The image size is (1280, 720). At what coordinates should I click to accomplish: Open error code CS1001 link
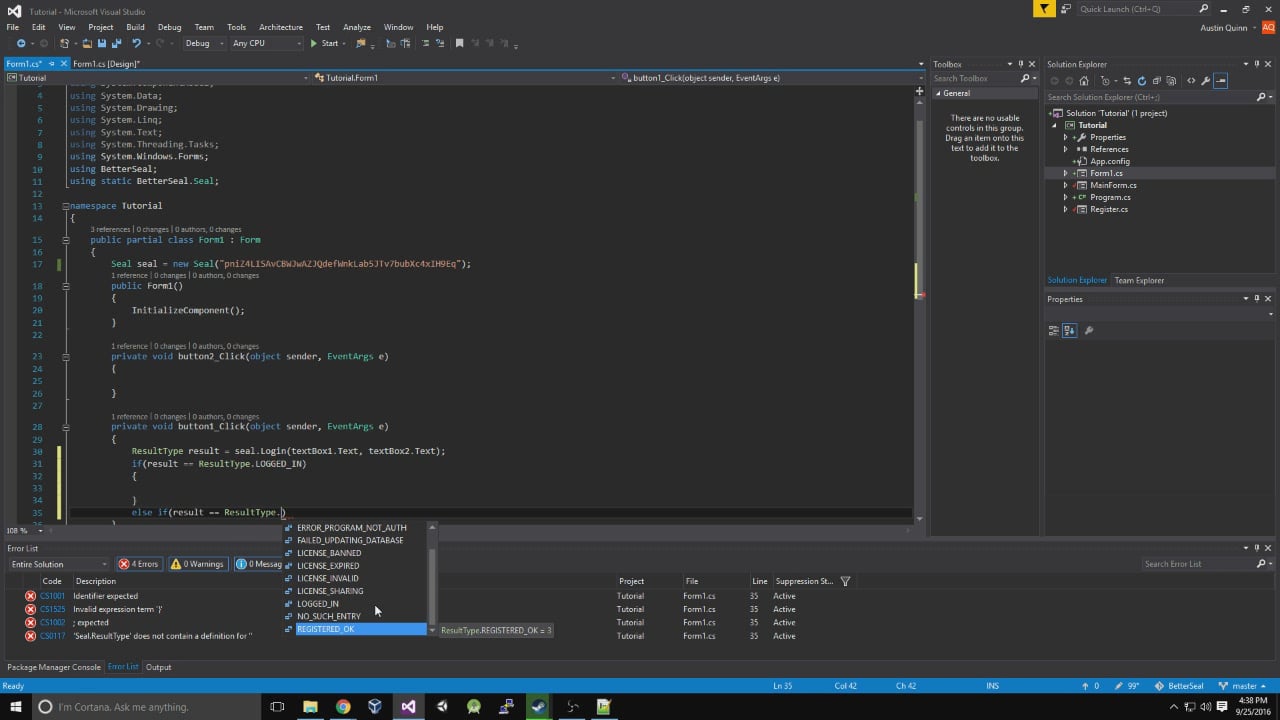[x=52, y=596]
